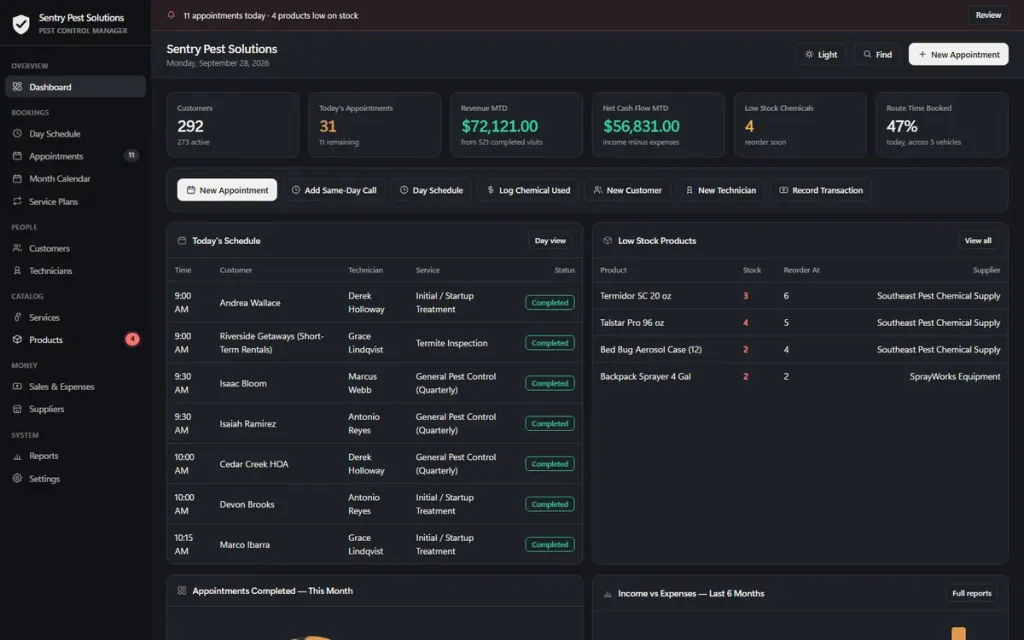Open Full reports for Income vs Expenses
The width and height of the screenshot is (1024, 640).
click(971, 593)
